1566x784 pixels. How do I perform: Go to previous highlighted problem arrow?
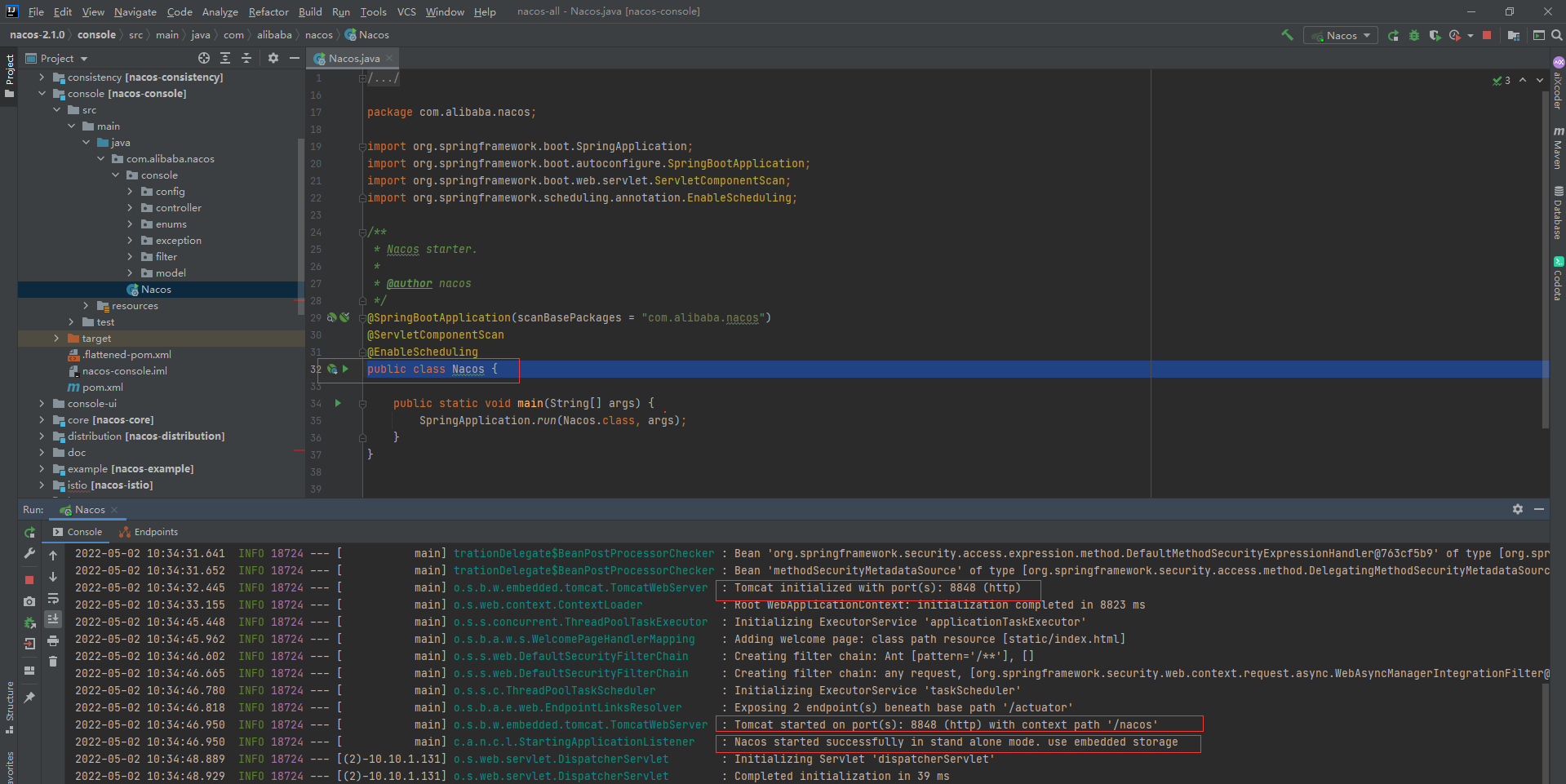click(1523, 80)
